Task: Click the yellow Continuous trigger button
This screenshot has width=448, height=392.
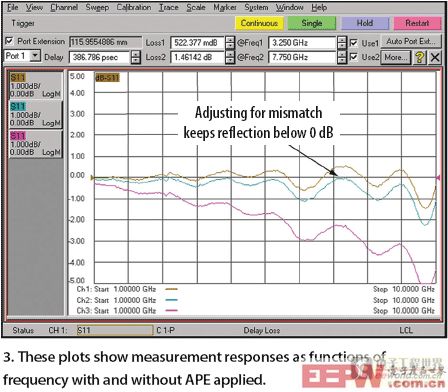Action: pyautogui.click(x=259, y=23)
